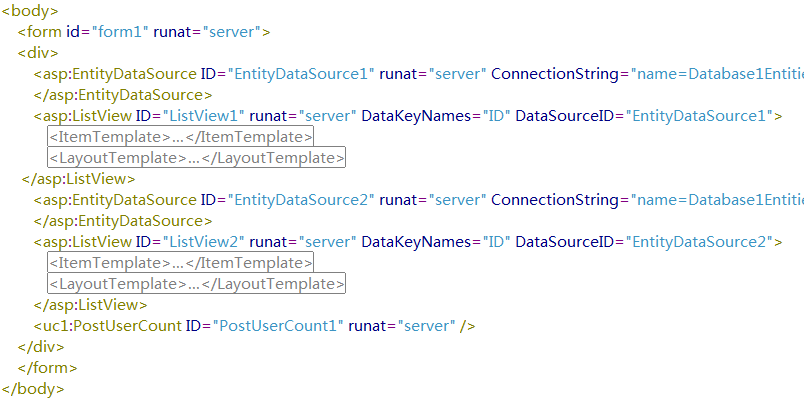Screen dimensions: 804x400
Task: Click the form1 id value
Action: tap(120, 32)
